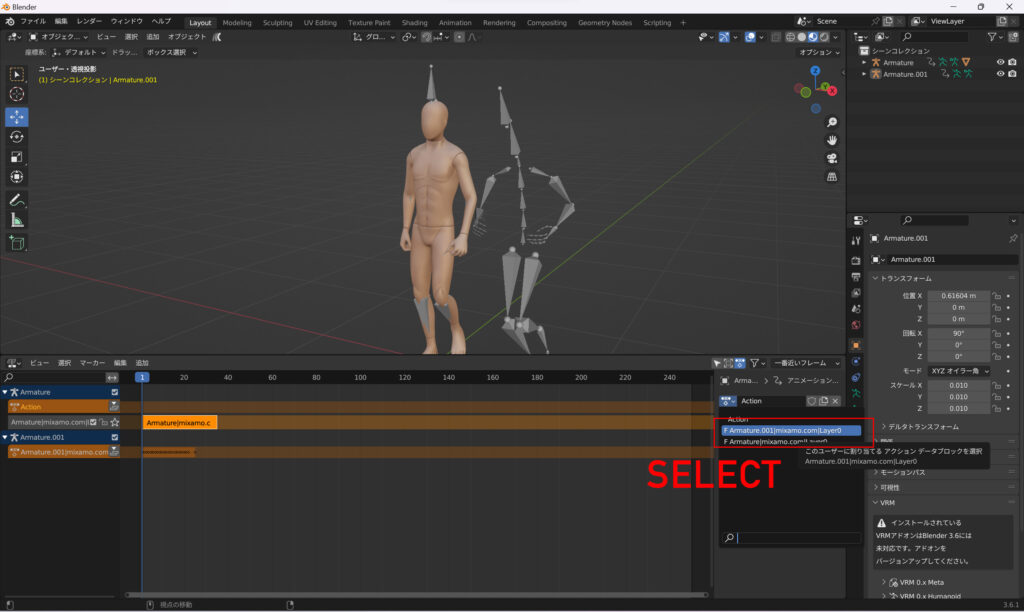Open the rotation mode dropdown (XYZ オイラー角)
Image resolution: width=1024 pixels, height=612 pixels.
coord(959,371)
